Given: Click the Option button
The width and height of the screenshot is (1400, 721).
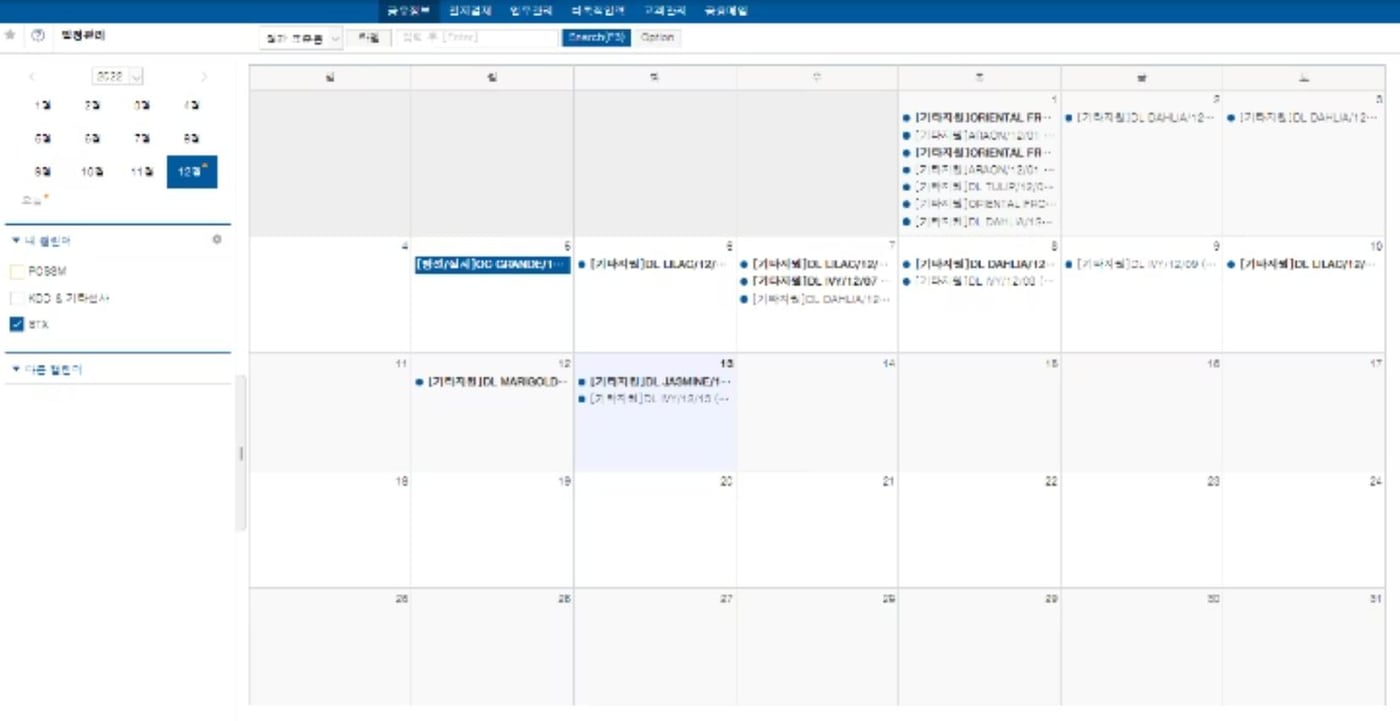Looking at the screenshot, I should point(658,38).
